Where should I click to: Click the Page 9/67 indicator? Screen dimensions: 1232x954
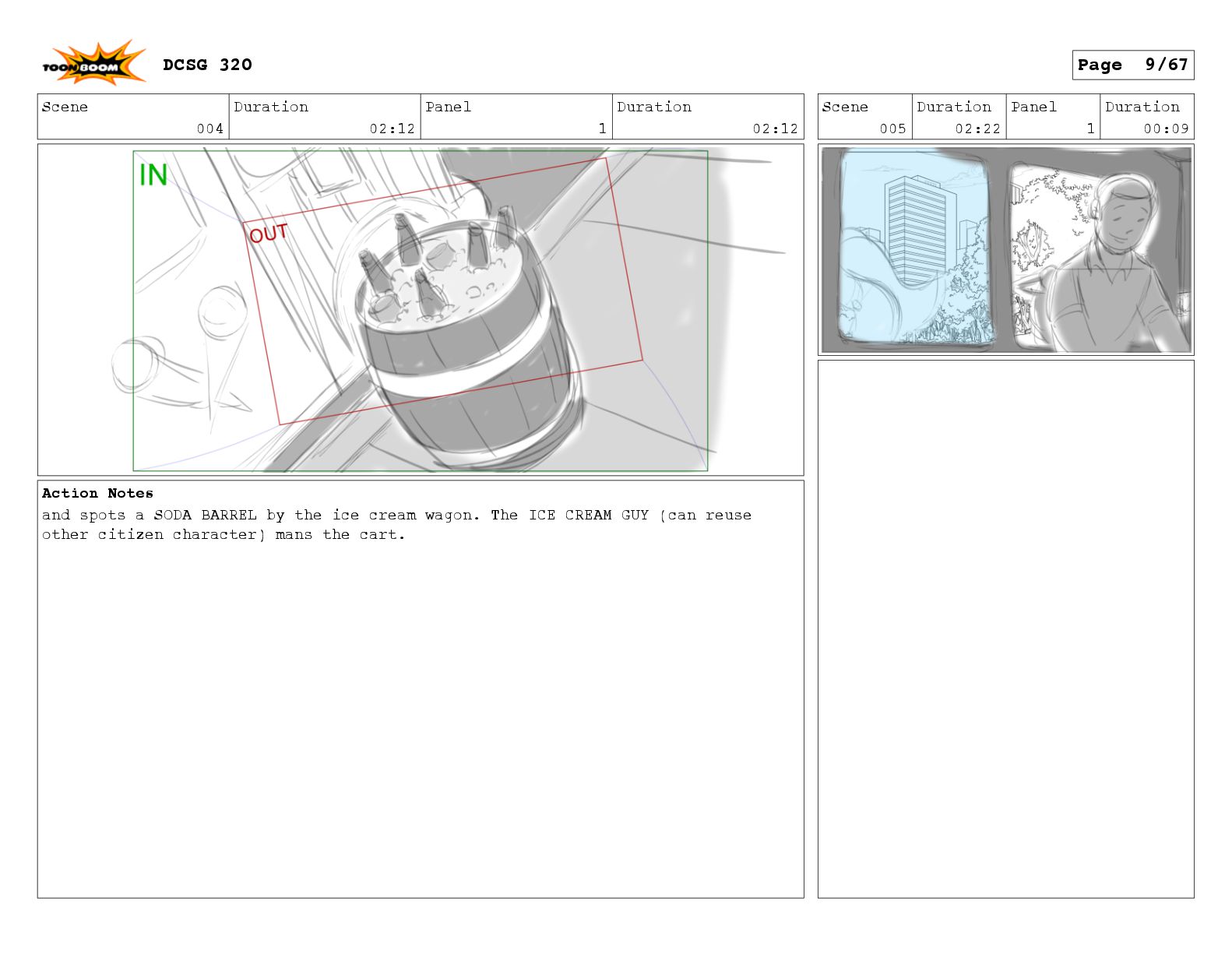1132,65
